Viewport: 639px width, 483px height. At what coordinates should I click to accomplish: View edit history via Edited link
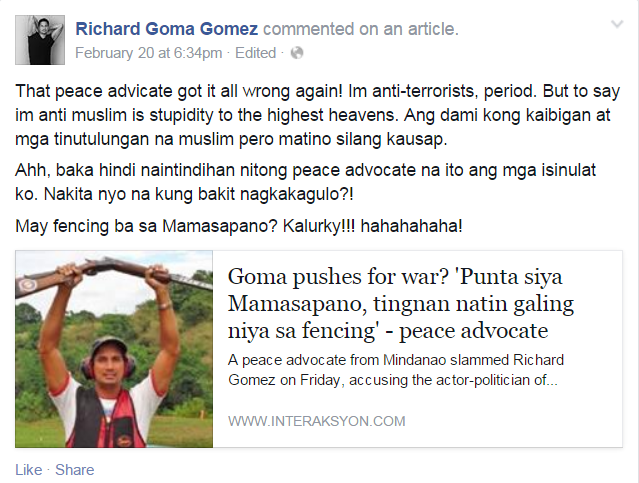tap(256, 53)
